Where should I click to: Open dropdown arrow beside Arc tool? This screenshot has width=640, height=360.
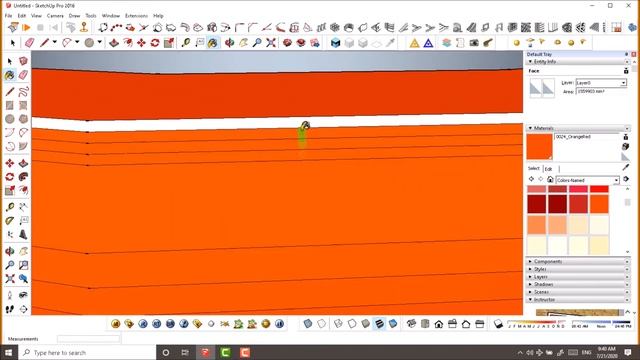tap(77, 42)
